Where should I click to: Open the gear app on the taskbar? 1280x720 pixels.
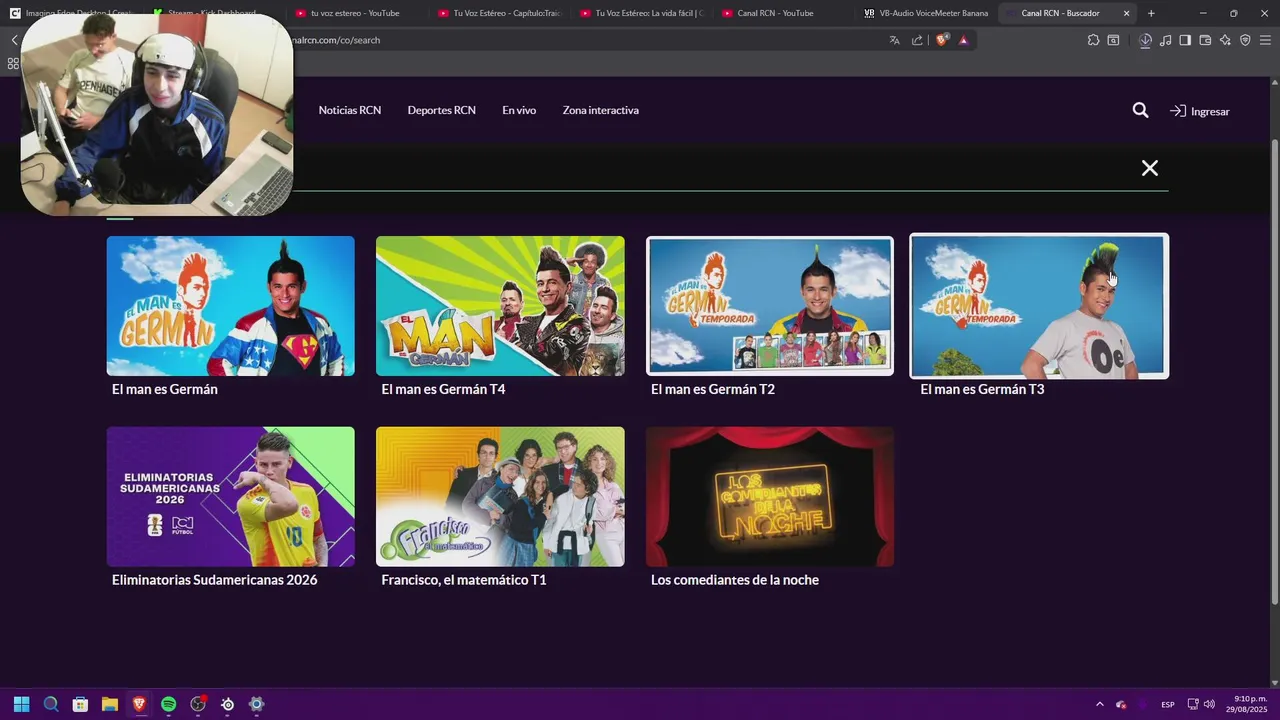pyautogui.click(x=257, y=704)
